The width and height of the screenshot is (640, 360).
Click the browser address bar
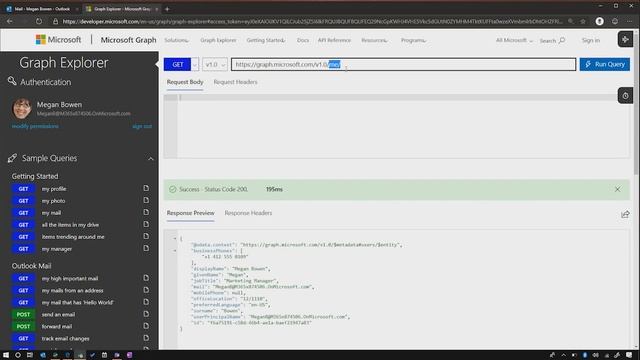(312, 21)
